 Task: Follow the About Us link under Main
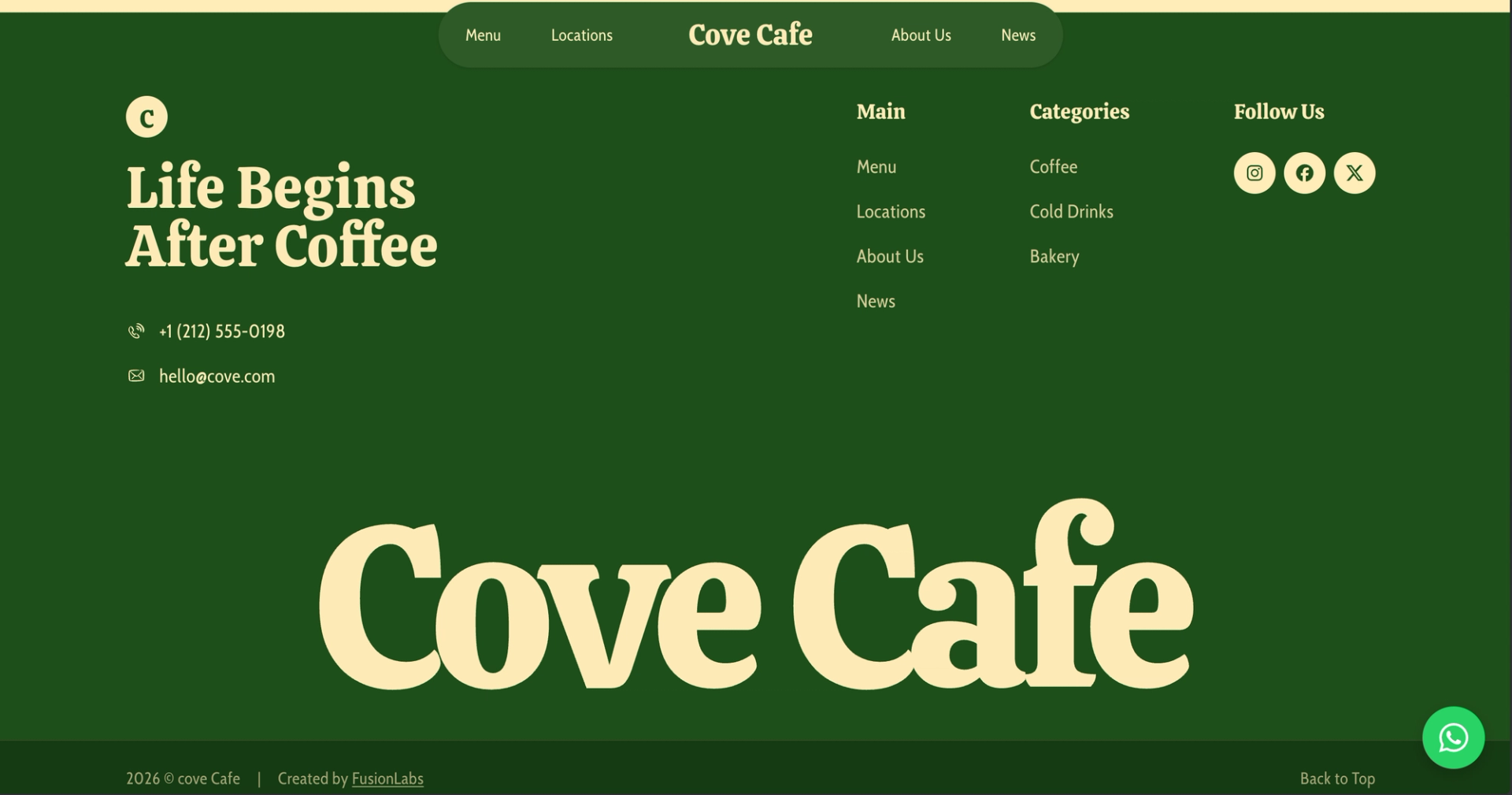[x=890, y=256]
